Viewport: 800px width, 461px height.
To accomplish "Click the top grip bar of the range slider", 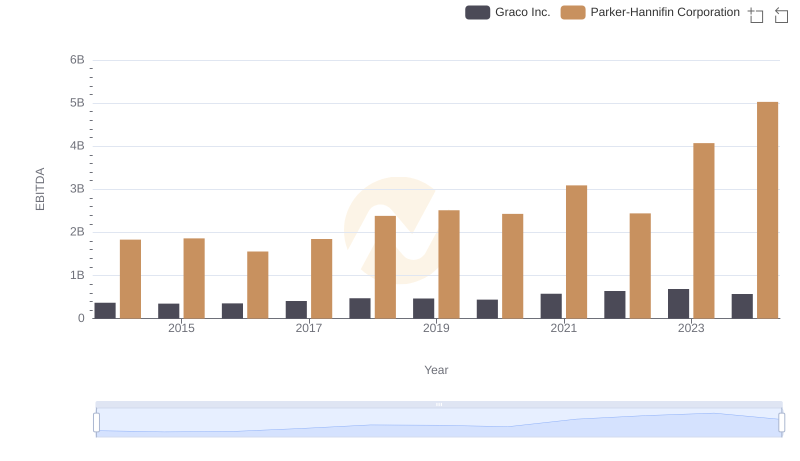I will pos(439,404).
